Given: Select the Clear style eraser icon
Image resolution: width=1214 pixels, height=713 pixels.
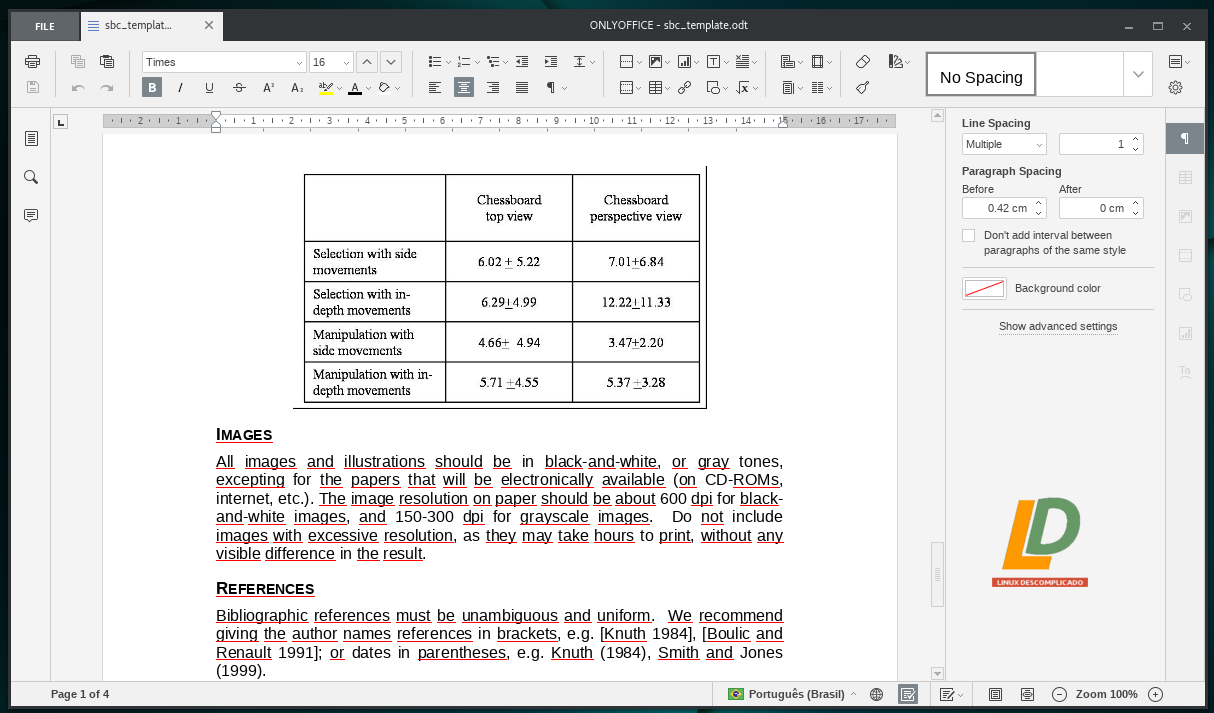Looking at the screenshot, I should point(863,62).
